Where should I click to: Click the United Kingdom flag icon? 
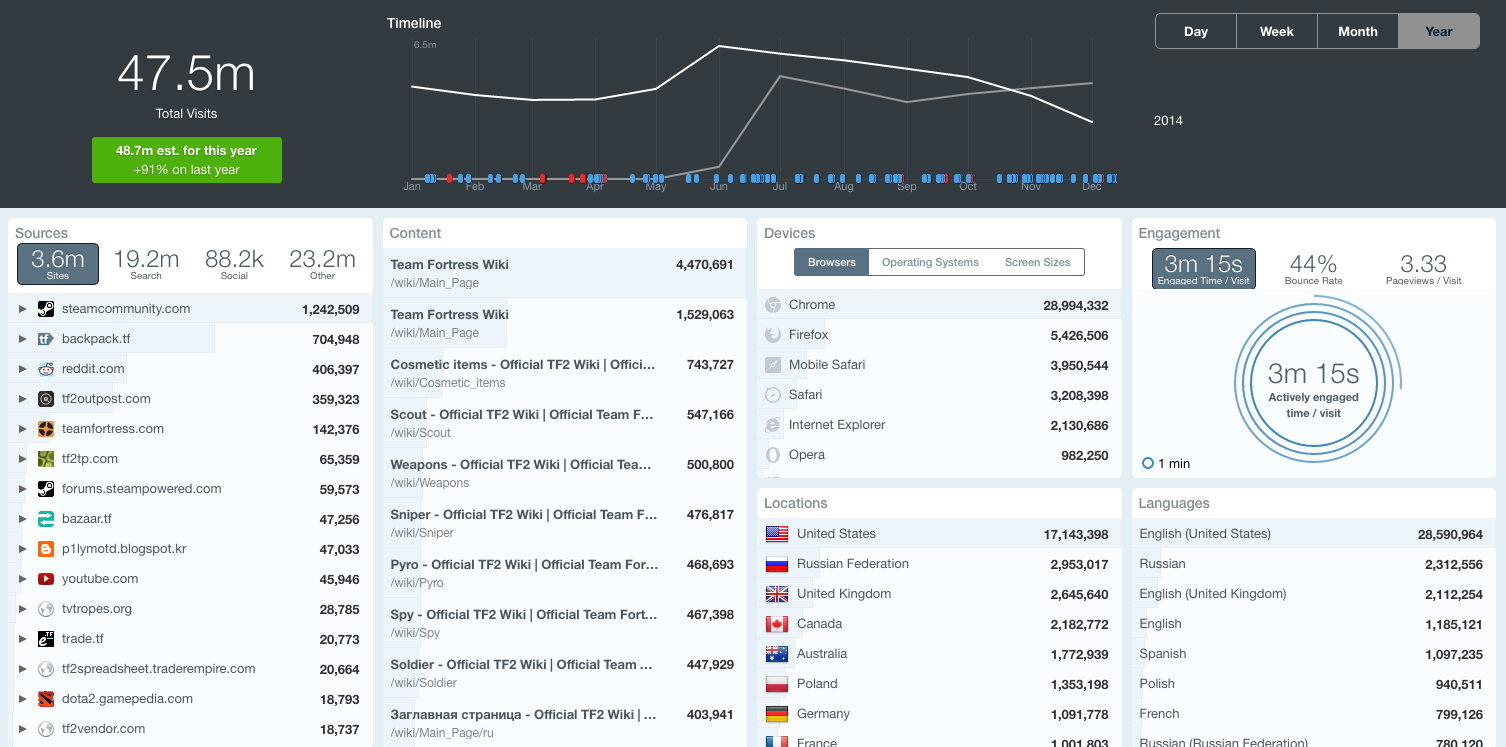coord(777,594)
